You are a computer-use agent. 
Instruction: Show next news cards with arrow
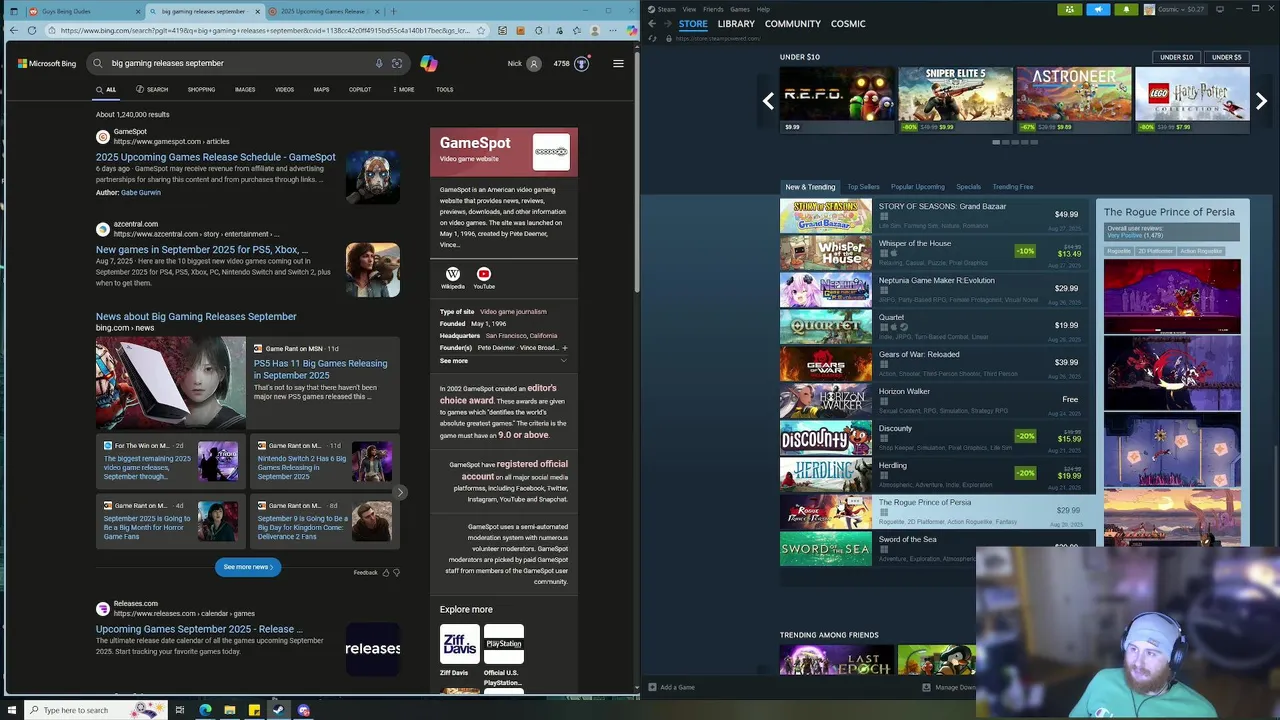click(x=400, y=492)
